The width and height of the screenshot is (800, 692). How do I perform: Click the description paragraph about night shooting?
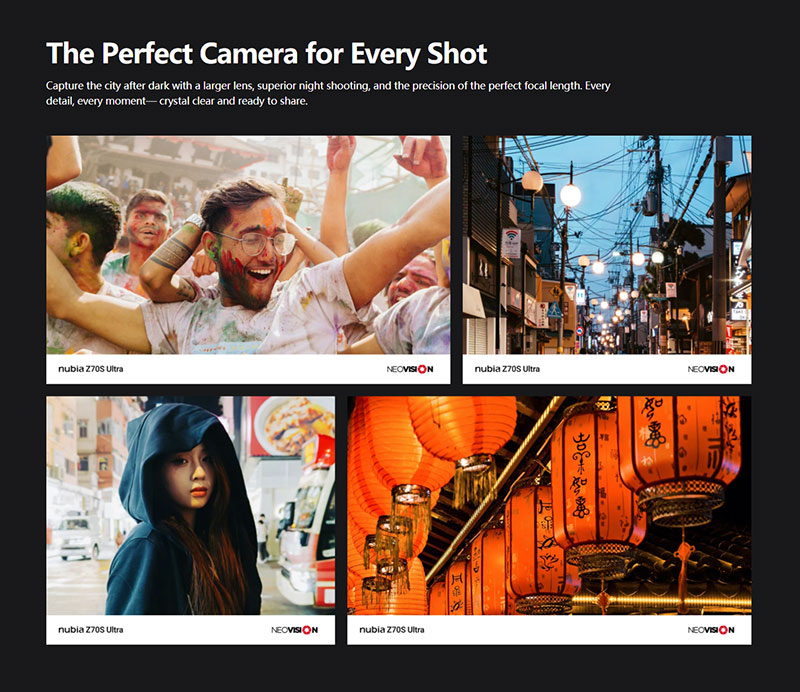[x=328, y=93]
